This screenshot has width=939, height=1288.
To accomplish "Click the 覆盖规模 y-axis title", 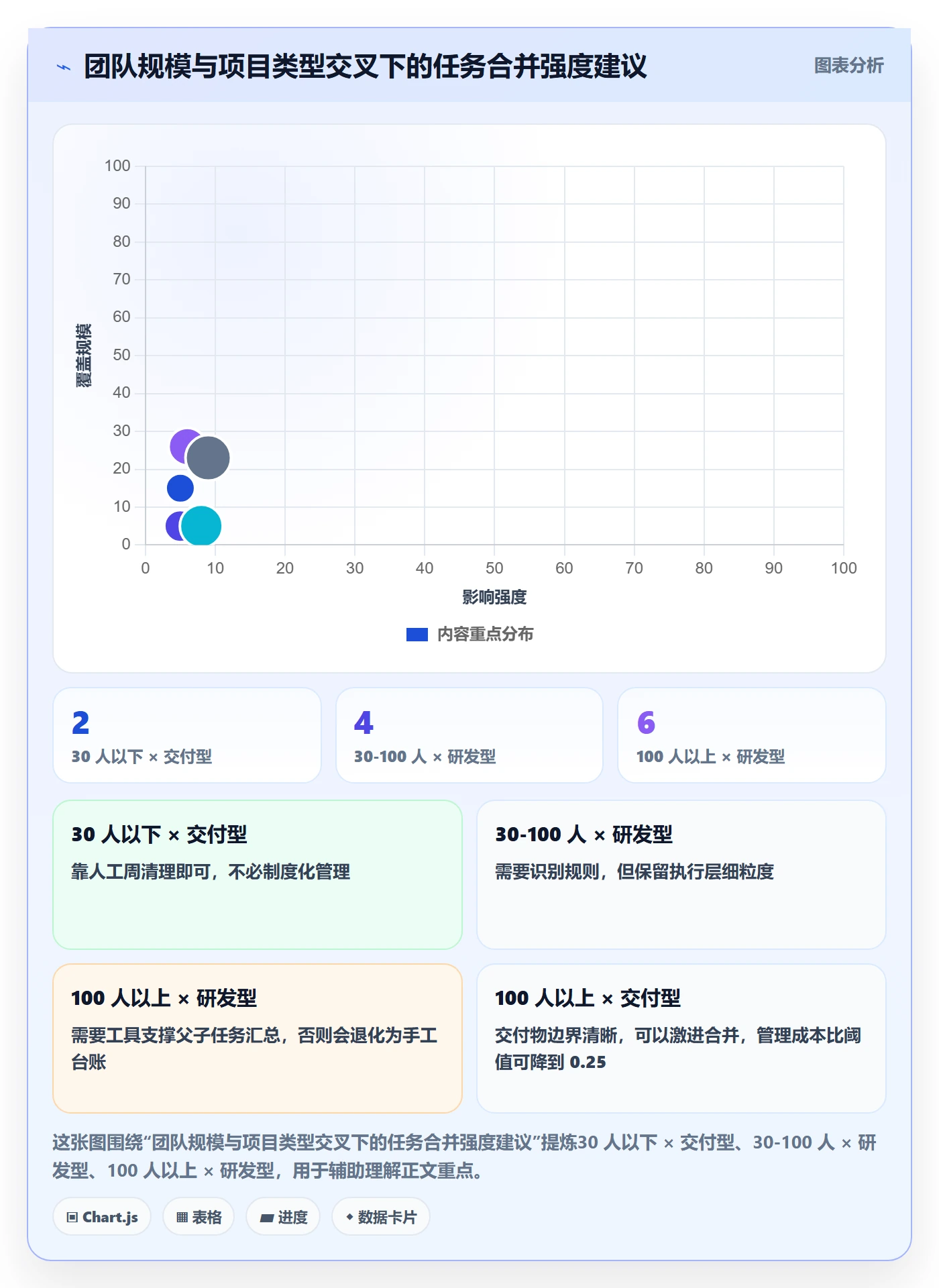I will 83,356.
